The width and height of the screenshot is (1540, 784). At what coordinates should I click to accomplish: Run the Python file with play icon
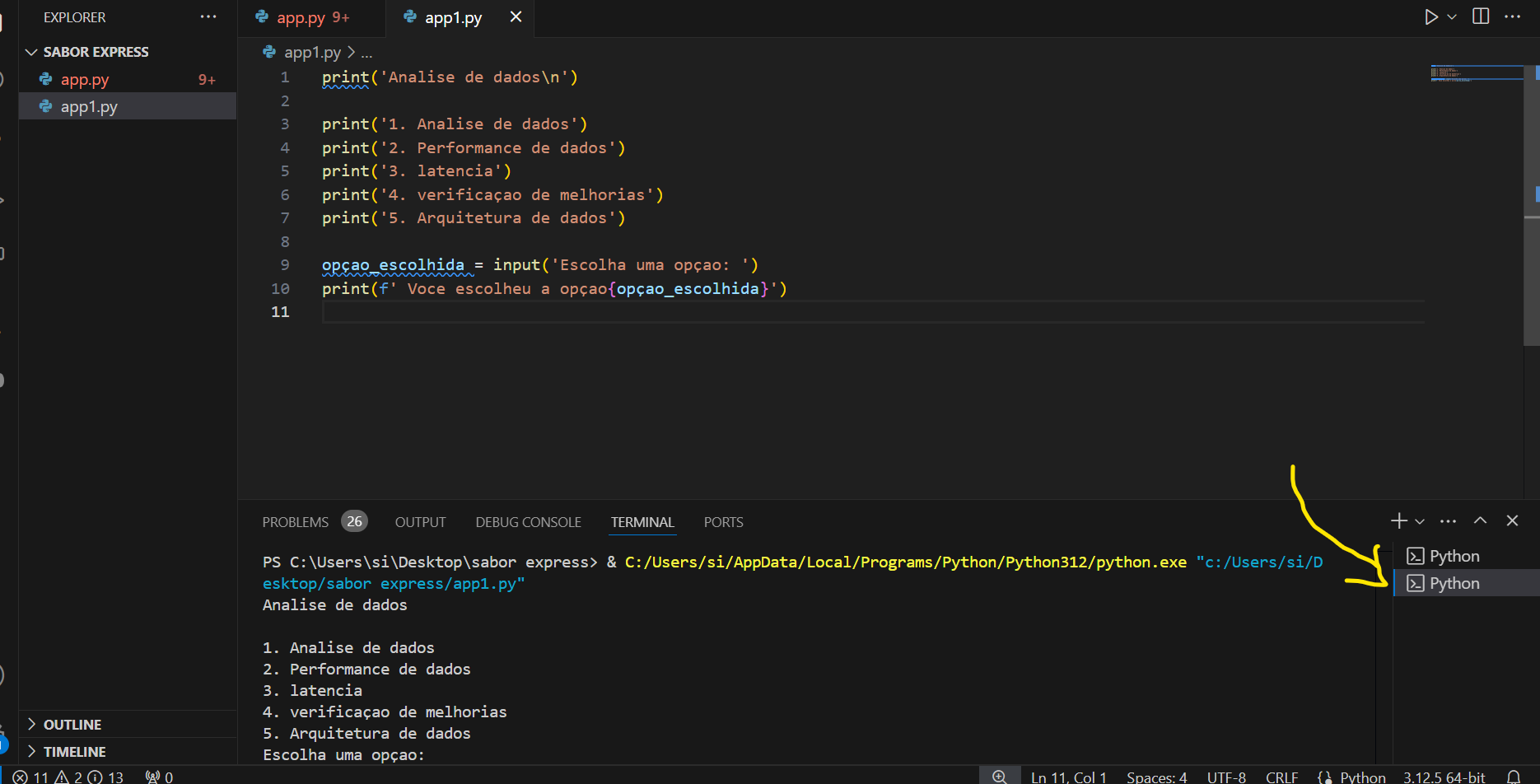(x=1431, y=17)
